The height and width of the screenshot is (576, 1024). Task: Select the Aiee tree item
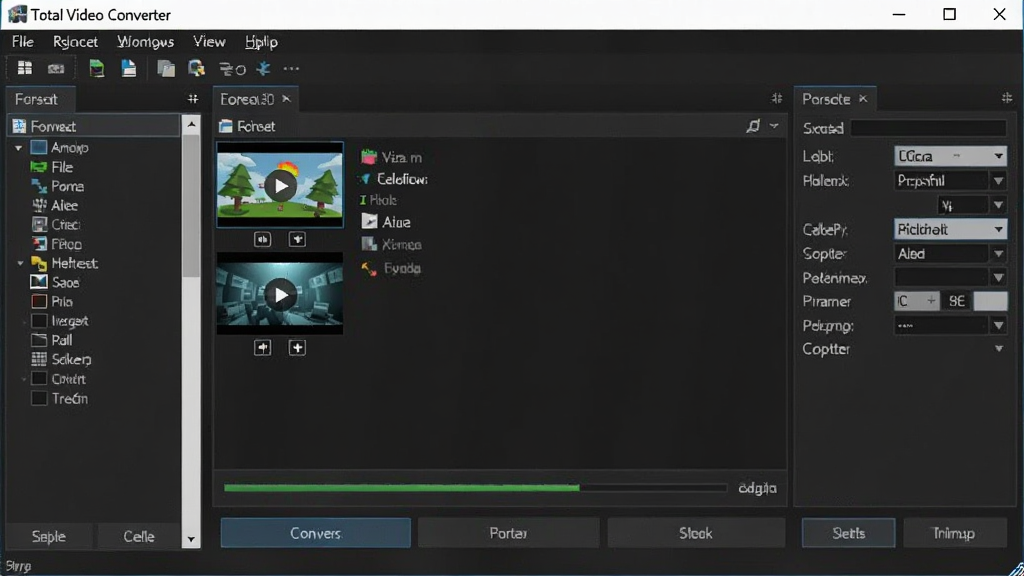(x=55, y=205)
